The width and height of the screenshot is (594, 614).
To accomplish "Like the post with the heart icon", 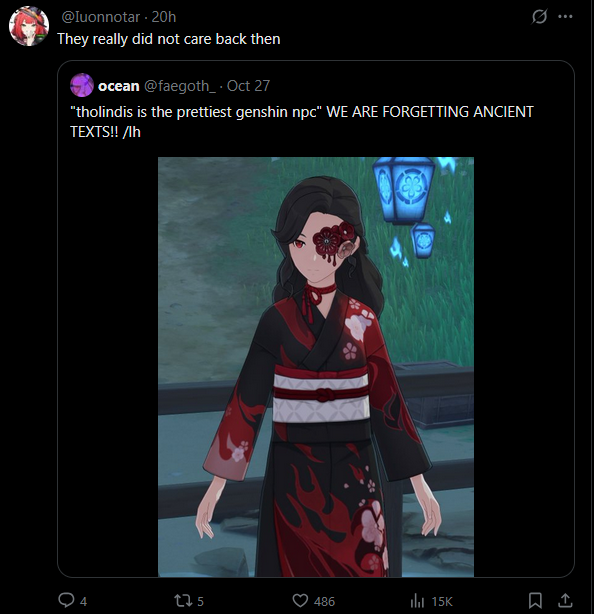I will click(x=300, y=600).
